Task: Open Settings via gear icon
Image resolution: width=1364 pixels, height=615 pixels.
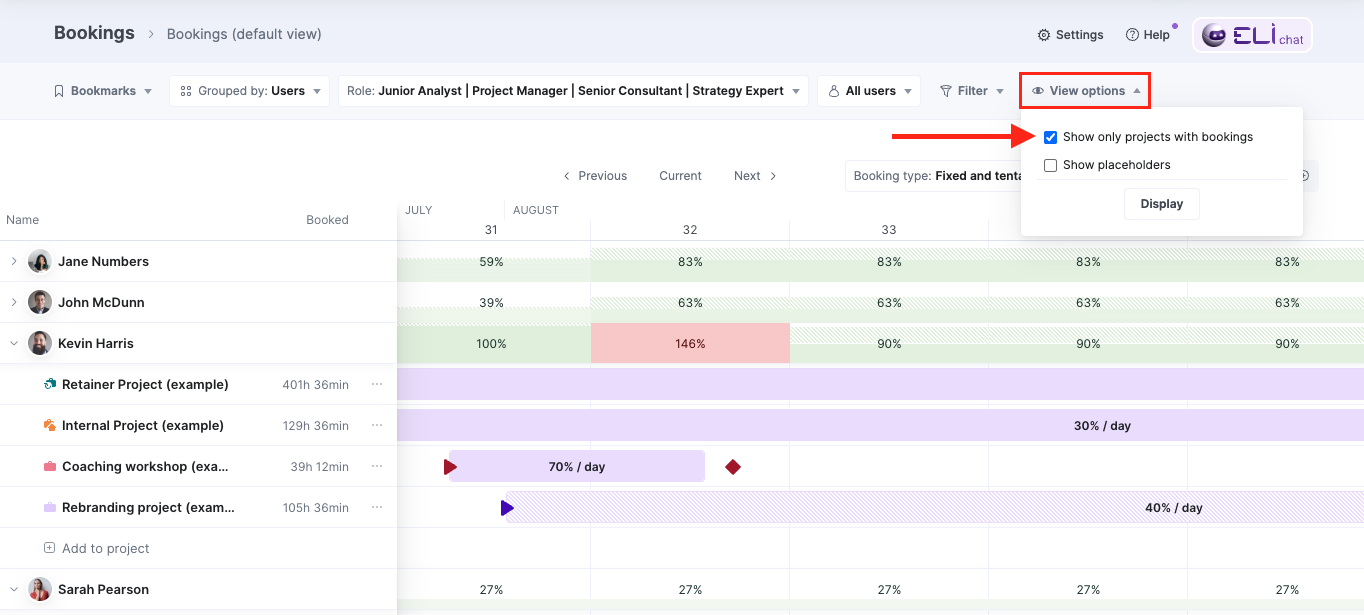Action: click(x=1044, y=35)
